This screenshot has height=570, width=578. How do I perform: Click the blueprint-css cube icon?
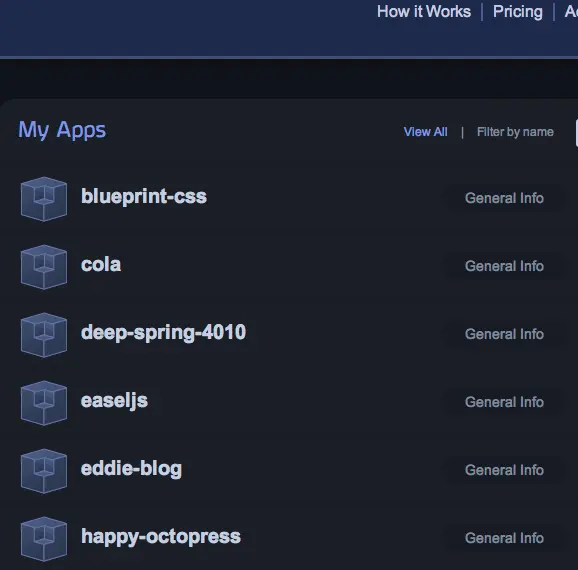[44, 199]
